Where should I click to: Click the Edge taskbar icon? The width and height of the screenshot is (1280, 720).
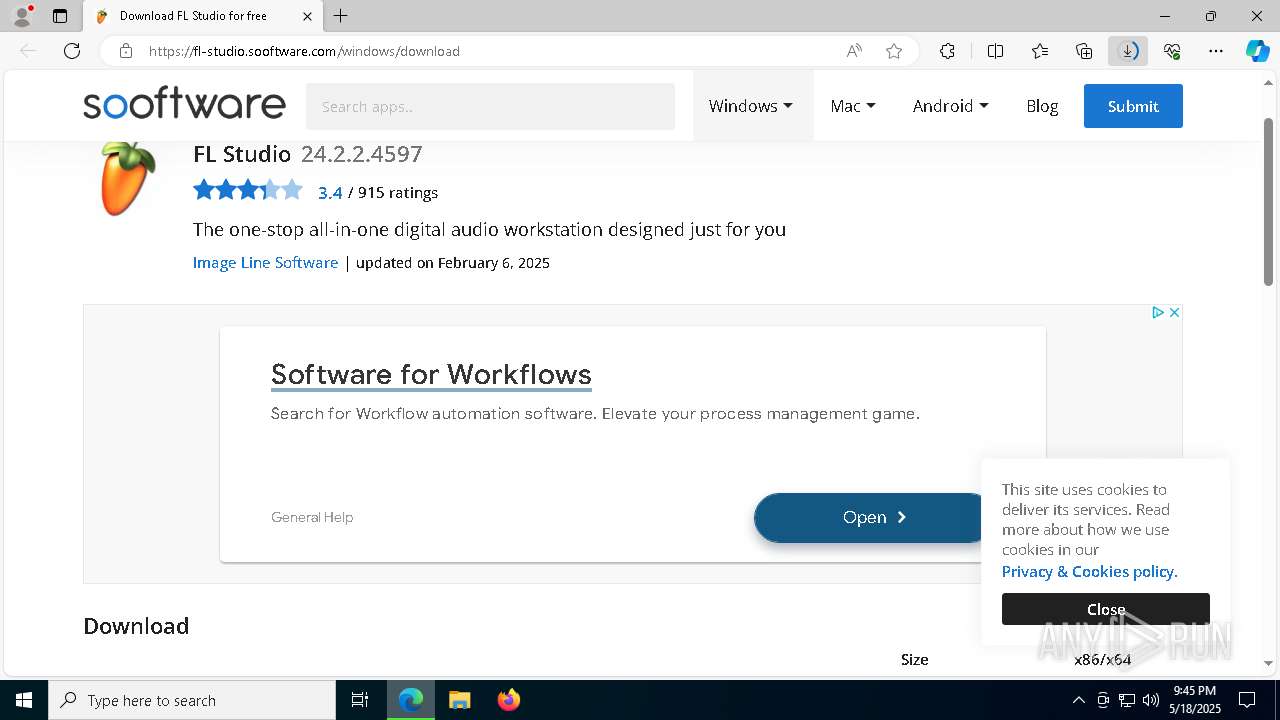click(x=411, y=700)
